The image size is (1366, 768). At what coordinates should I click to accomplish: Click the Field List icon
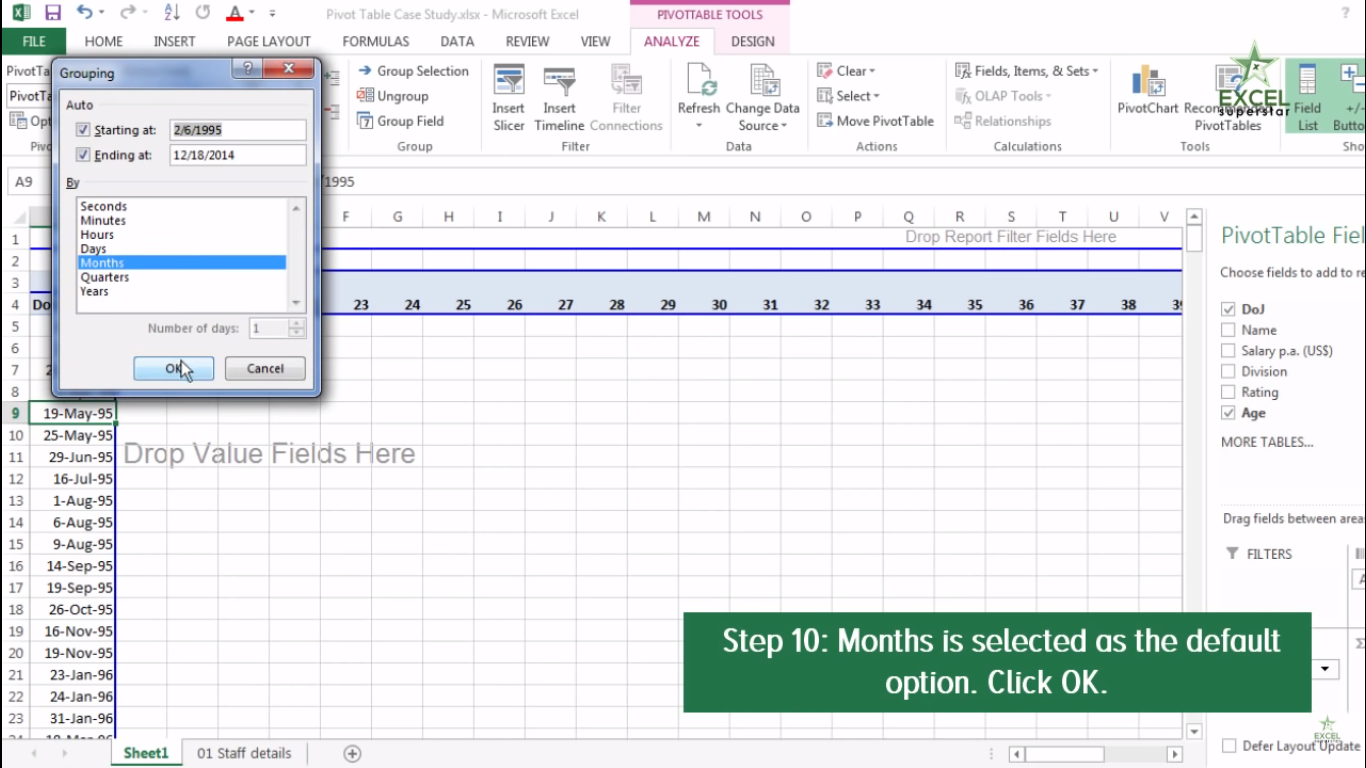[x=1307, y=82]
